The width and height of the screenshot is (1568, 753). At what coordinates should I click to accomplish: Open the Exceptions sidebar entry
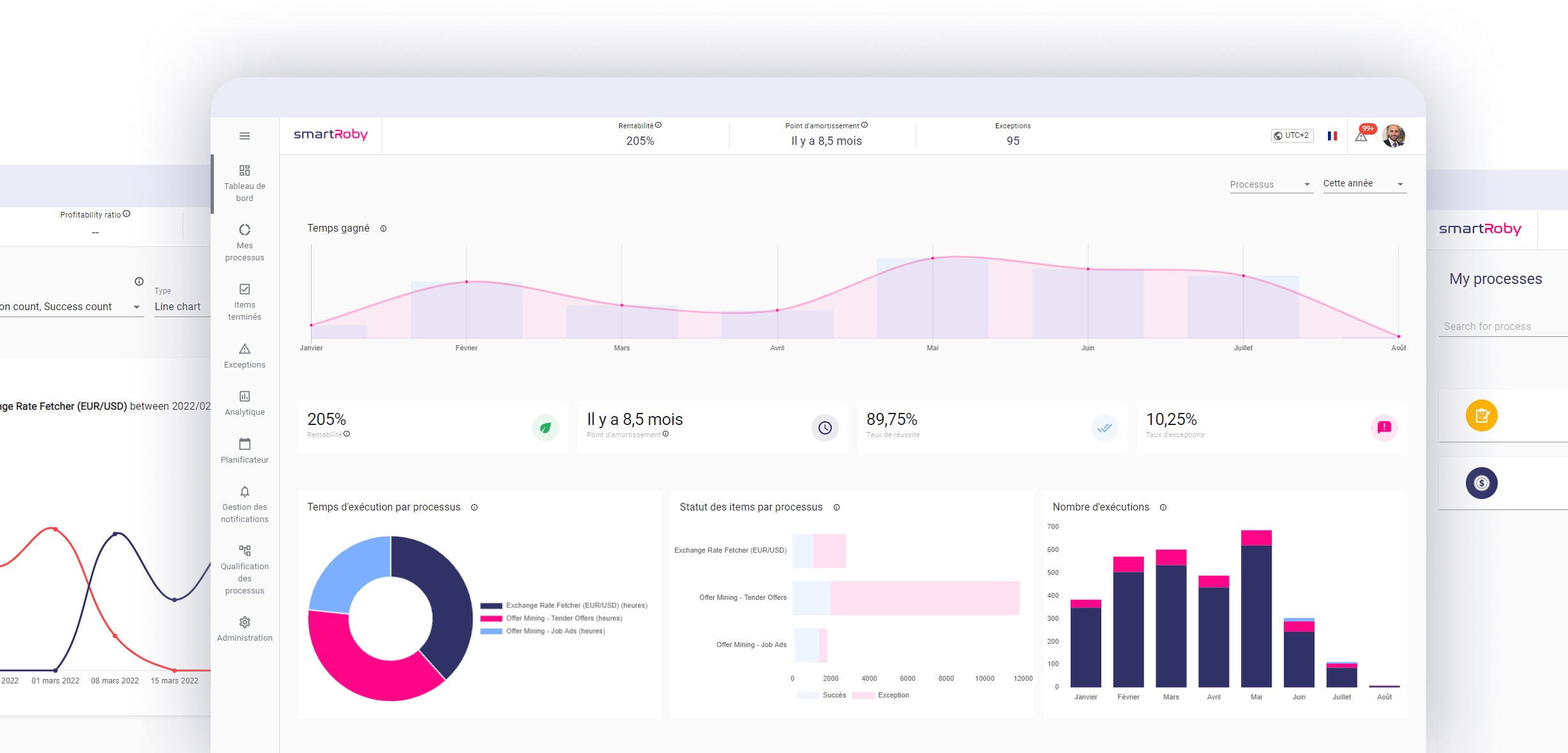(x=245, y=355)
